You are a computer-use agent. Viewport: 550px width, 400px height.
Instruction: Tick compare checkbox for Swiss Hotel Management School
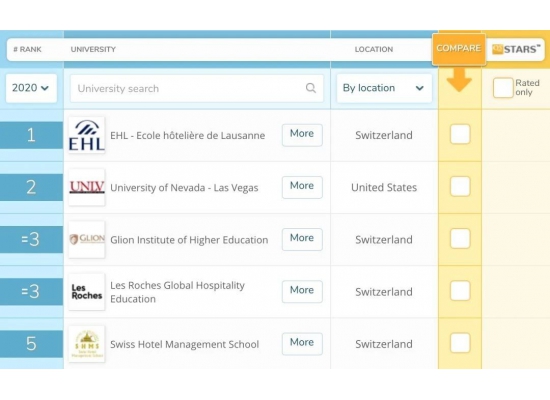coord(460,343)
